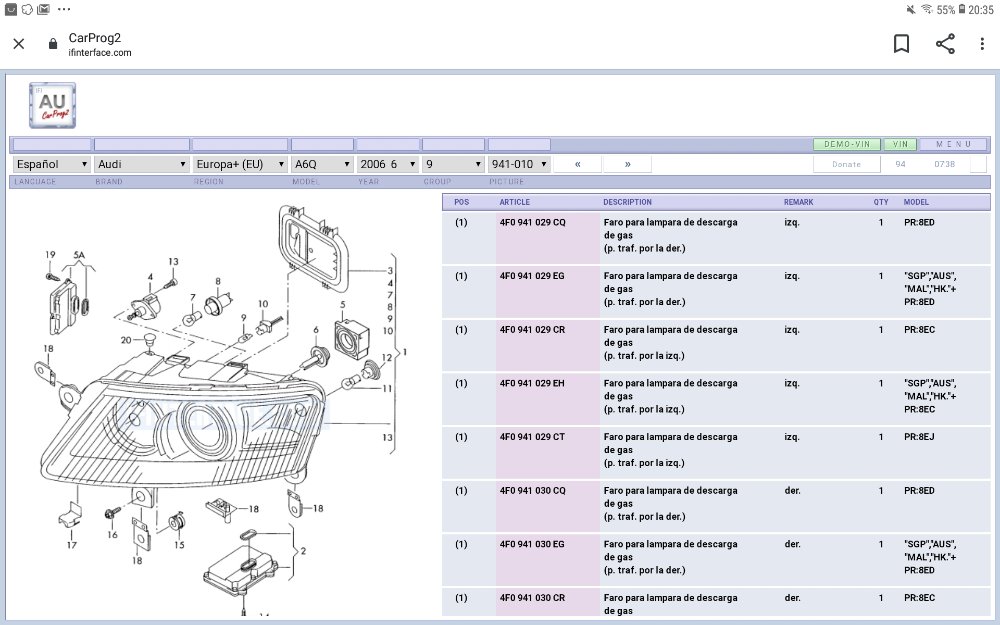
Task: Open the Picture dropdown showing 941-010
Action: pos(519,164)
